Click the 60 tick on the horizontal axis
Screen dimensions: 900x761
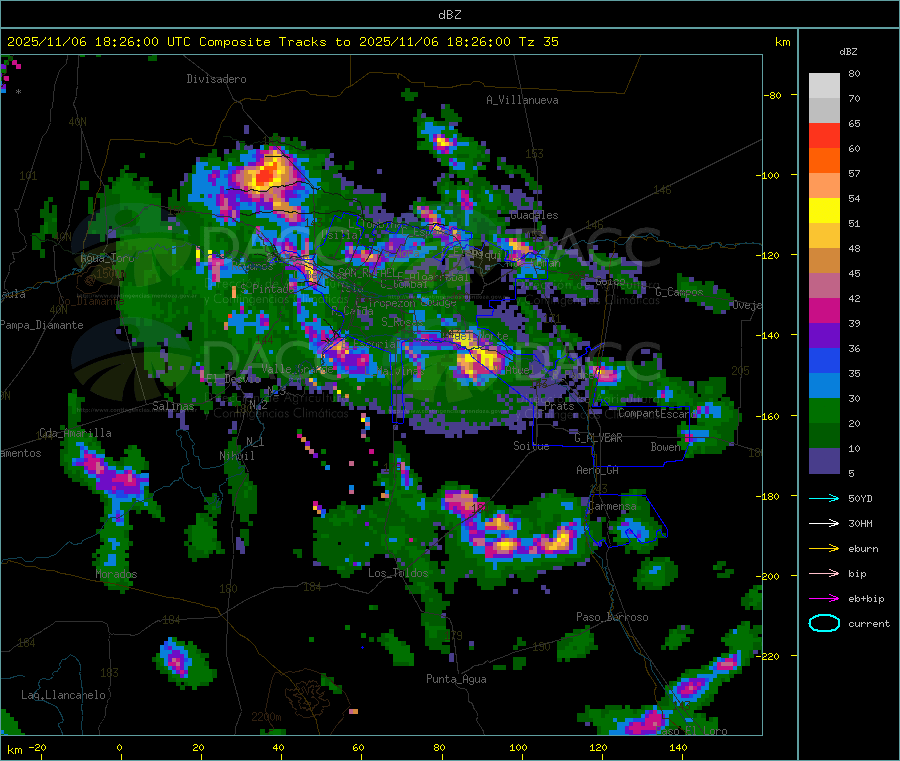358,747
